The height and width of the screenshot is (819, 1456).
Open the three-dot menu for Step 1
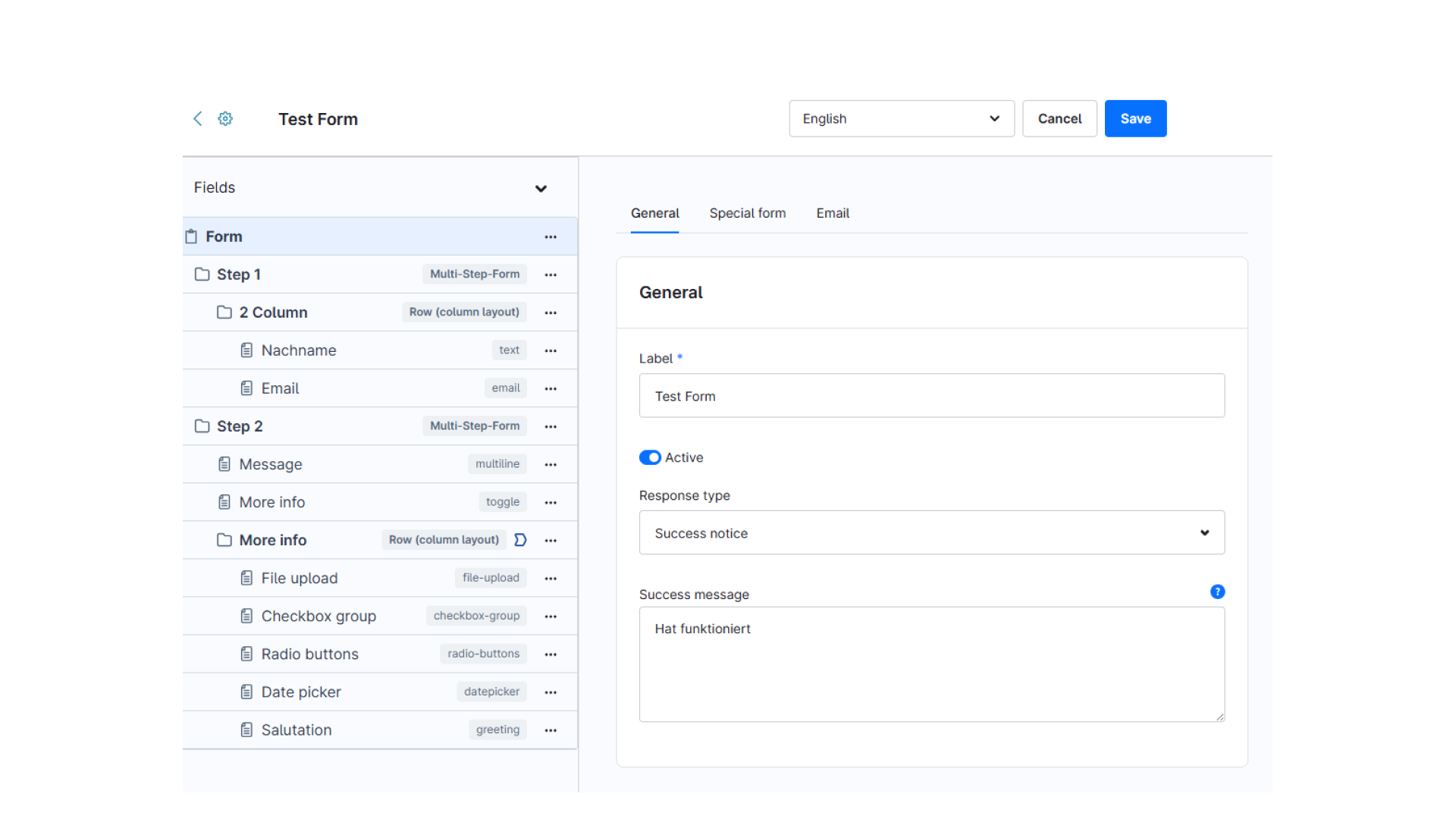[x=551, y=275]
